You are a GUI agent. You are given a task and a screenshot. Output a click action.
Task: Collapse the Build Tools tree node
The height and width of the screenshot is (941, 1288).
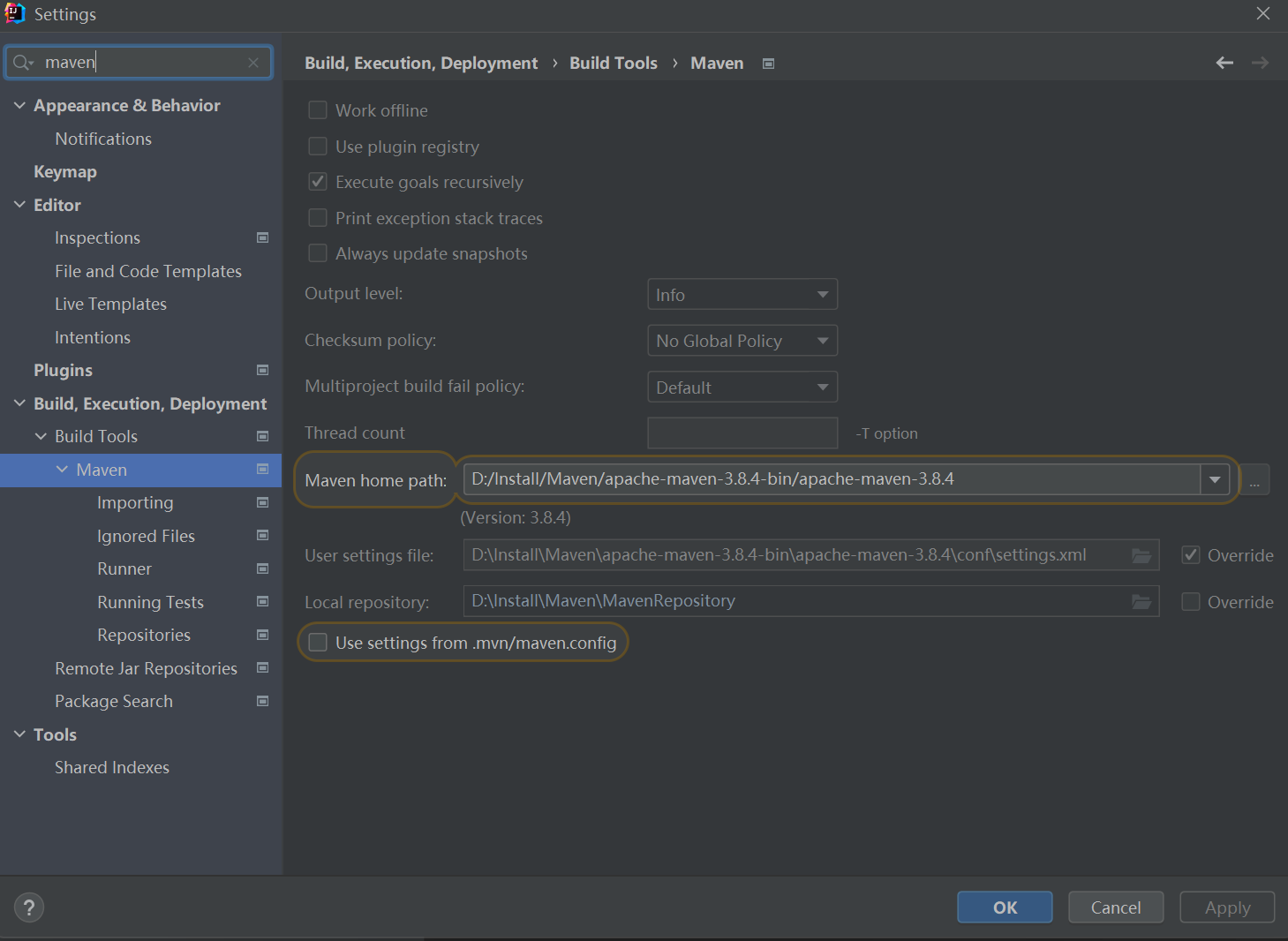coord(41,436)
